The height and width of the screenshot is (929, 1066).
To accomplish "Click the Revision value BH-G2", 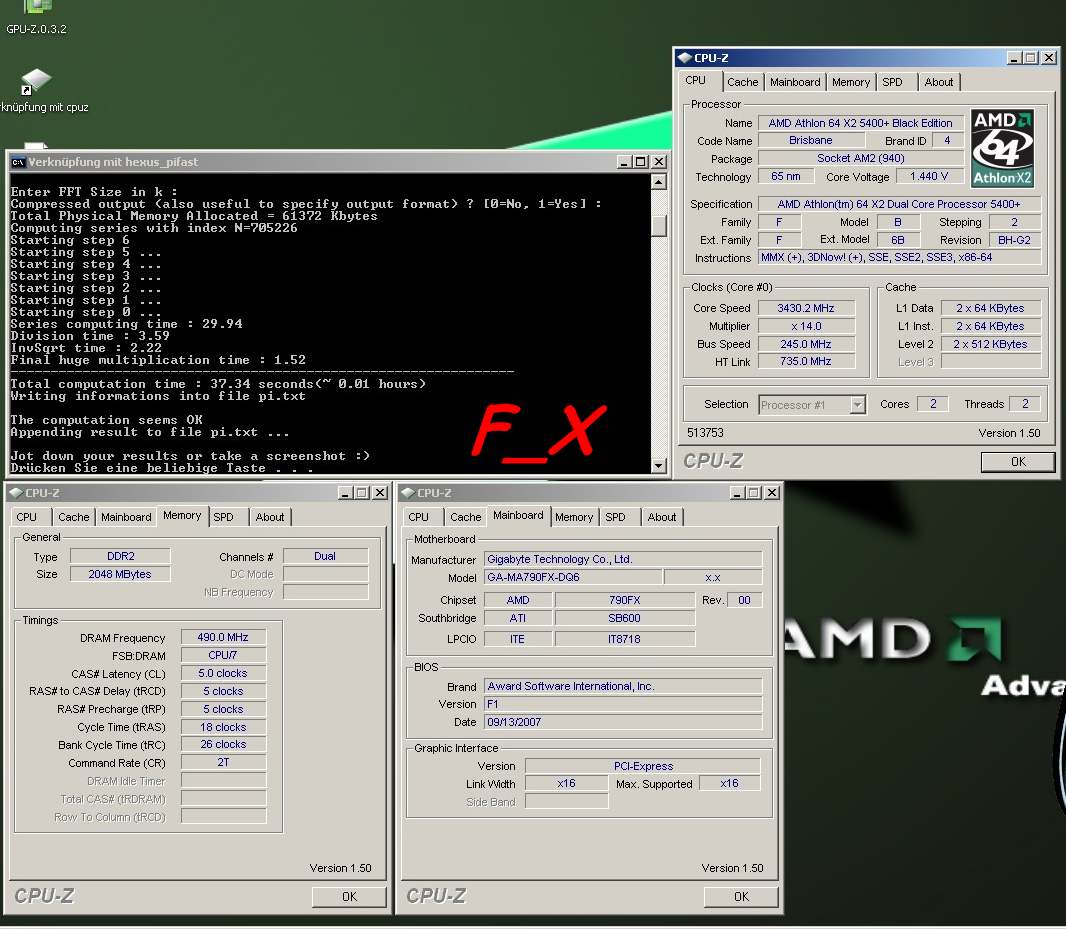I will coord(1014,240).
